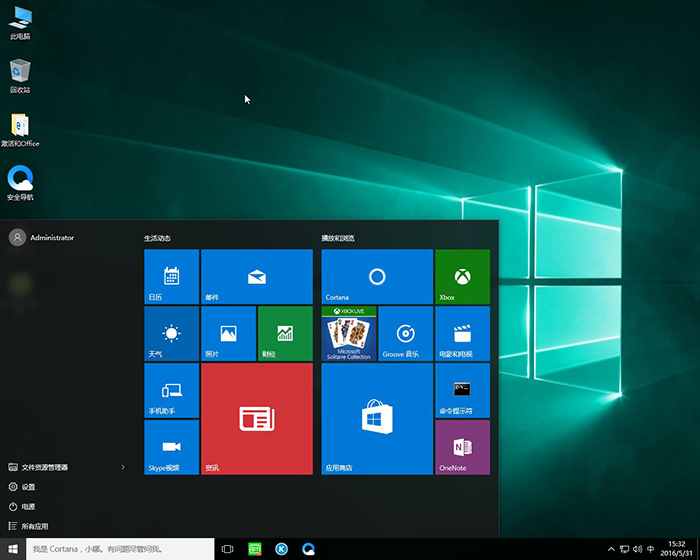700x560 pixels.
Task: Open the 邮件 mail tile
Action: pos(257,277)
